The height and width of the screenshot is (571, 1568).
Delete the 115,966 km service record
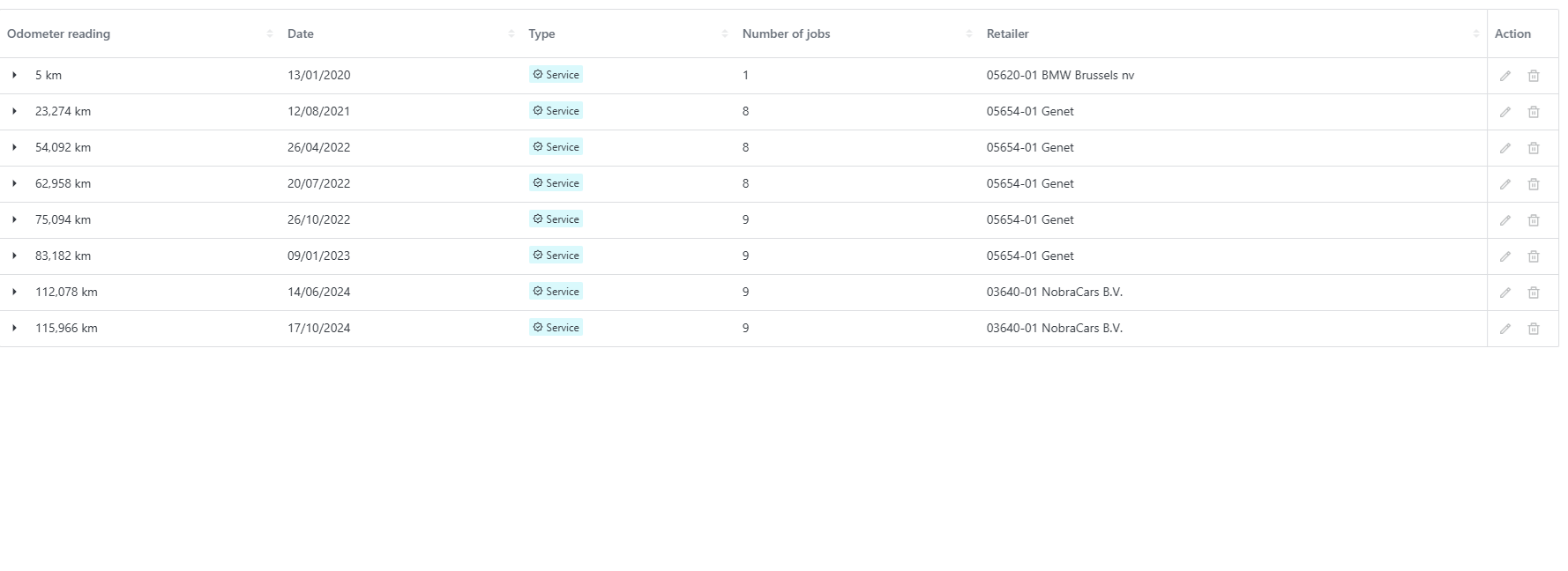click(1534, 329)
